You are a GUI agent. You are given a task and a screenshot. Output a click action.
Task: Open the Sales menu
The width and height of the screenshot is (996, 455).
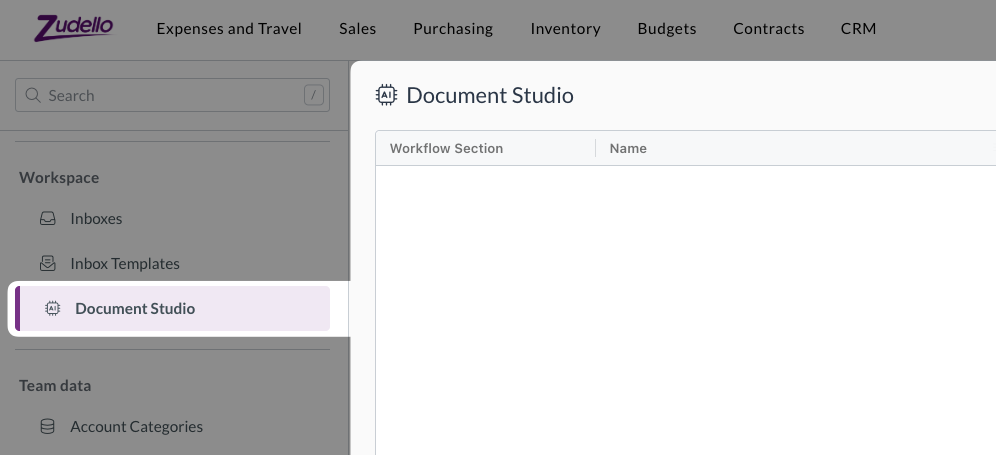[x=357, y=28]
